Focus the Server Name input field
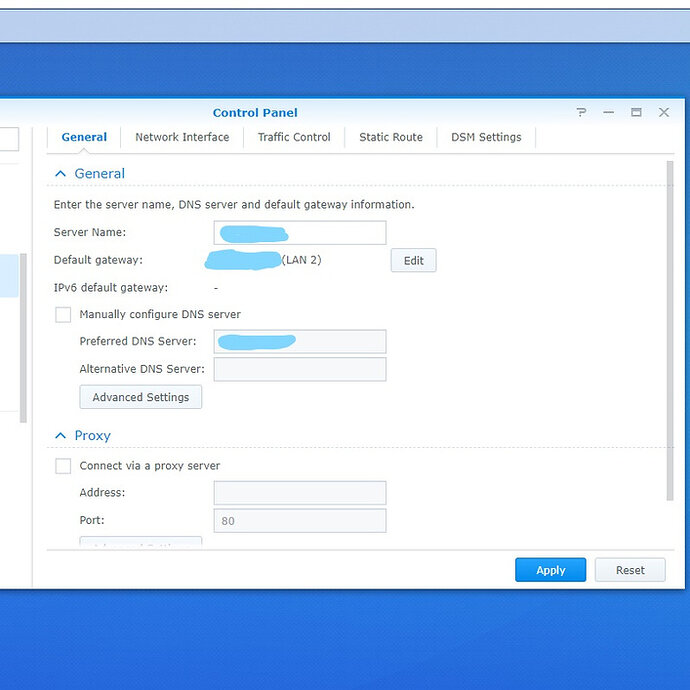The image size is (690, 690). [x=300, y=233]
